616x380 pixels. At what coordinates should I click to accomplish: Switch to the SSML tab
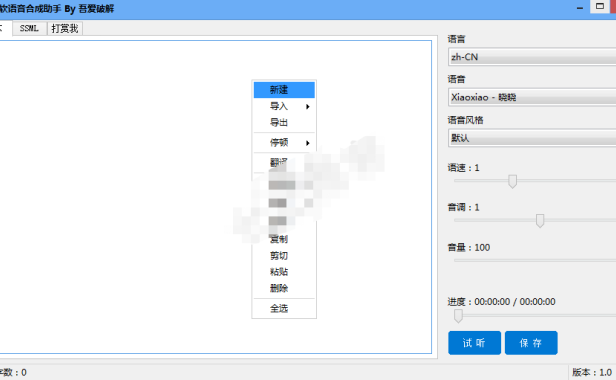(x=29, y=28)
